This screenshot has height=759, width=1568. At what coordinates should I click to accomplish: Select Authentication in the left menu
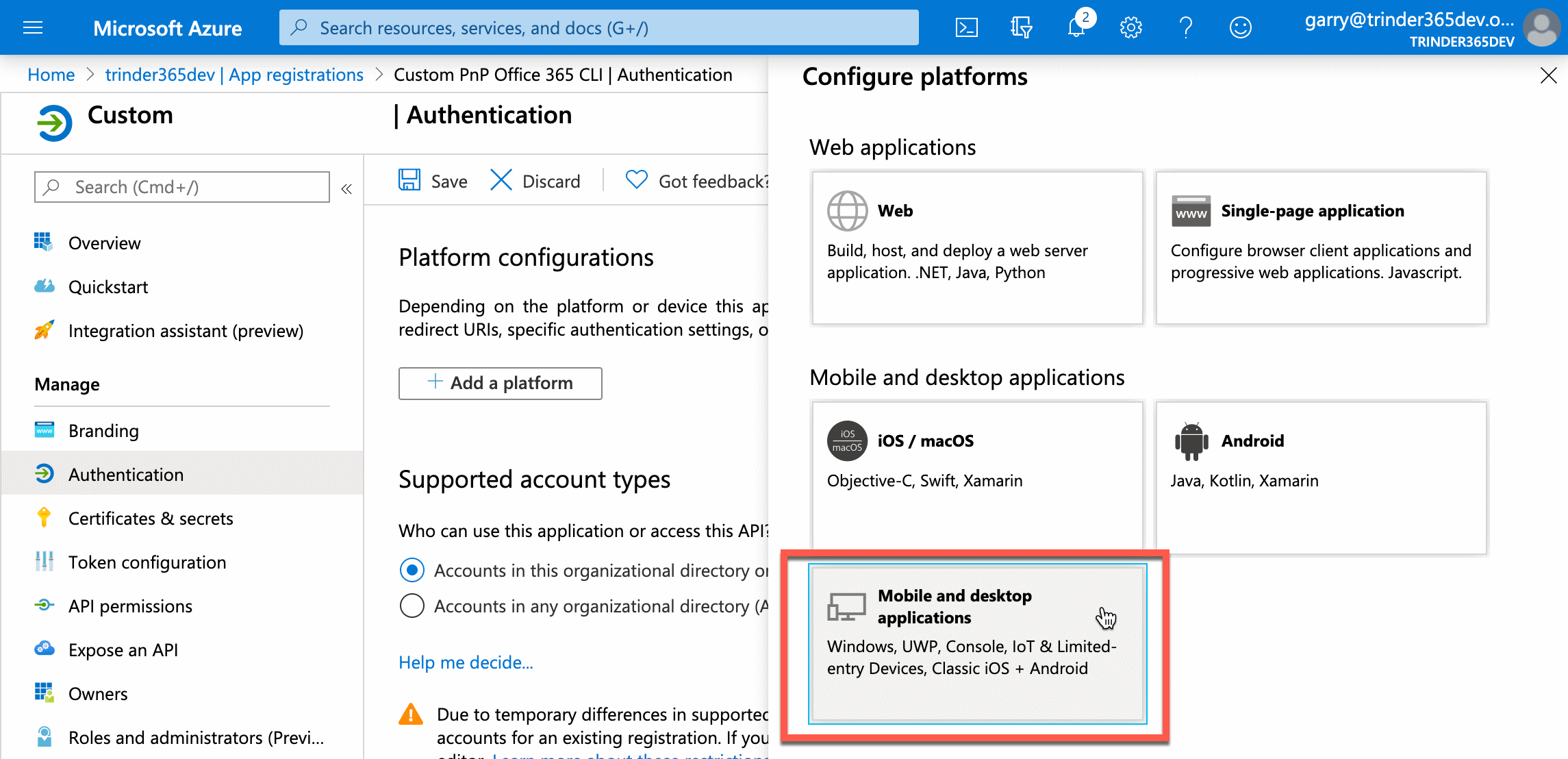click(x=182, y=474)
